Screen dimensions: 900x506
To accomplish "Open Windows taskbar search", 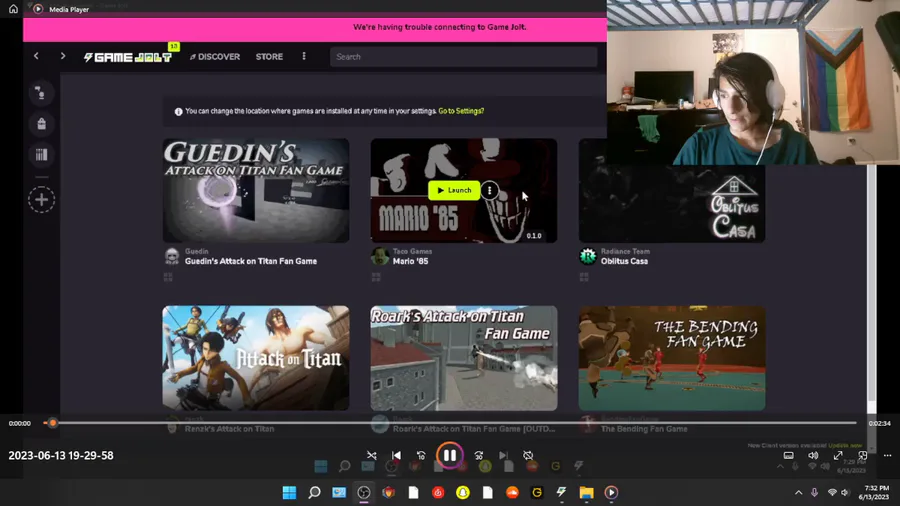I will [314, 492].
